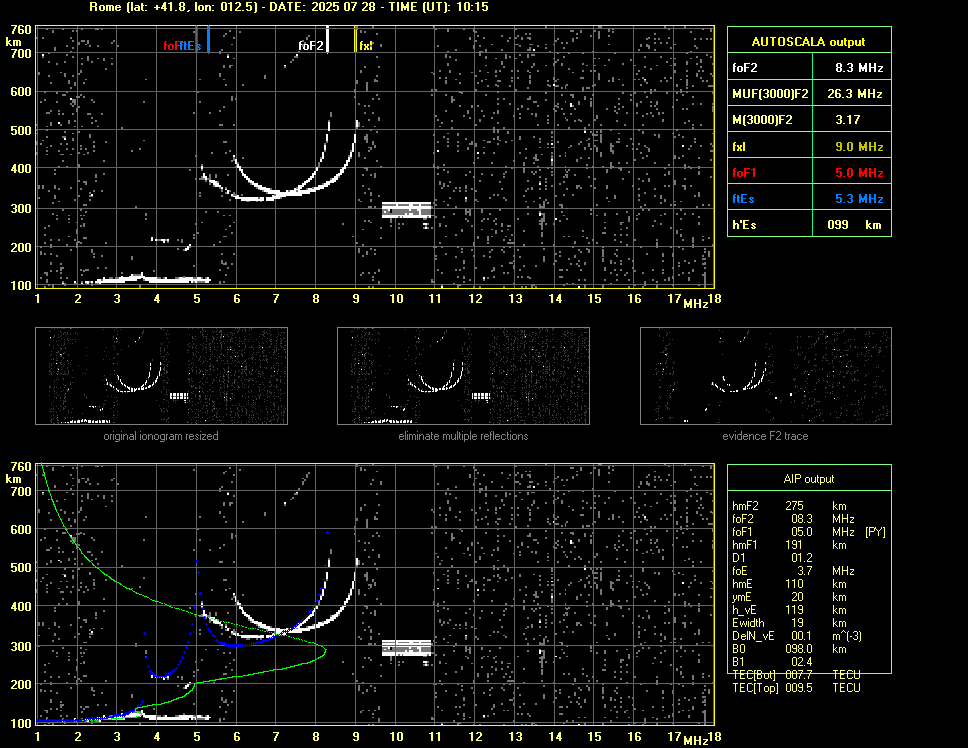The width and height of the screenshot is (968, 748).
Task: Select the ymE 20 km row
Action: (790, 597)
